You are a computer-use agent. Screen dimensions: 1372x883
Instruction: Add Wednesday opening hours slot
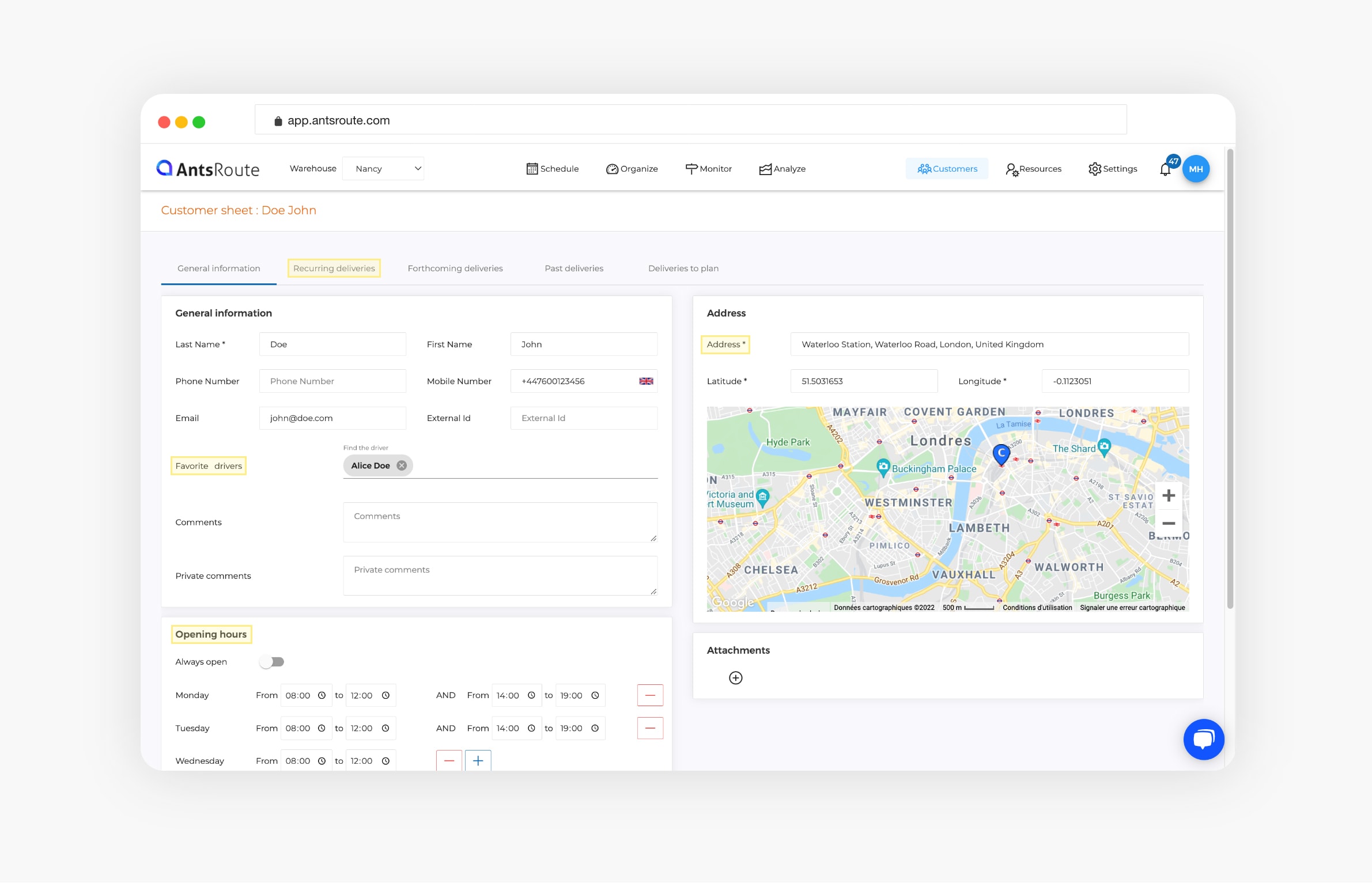[478, 760]
